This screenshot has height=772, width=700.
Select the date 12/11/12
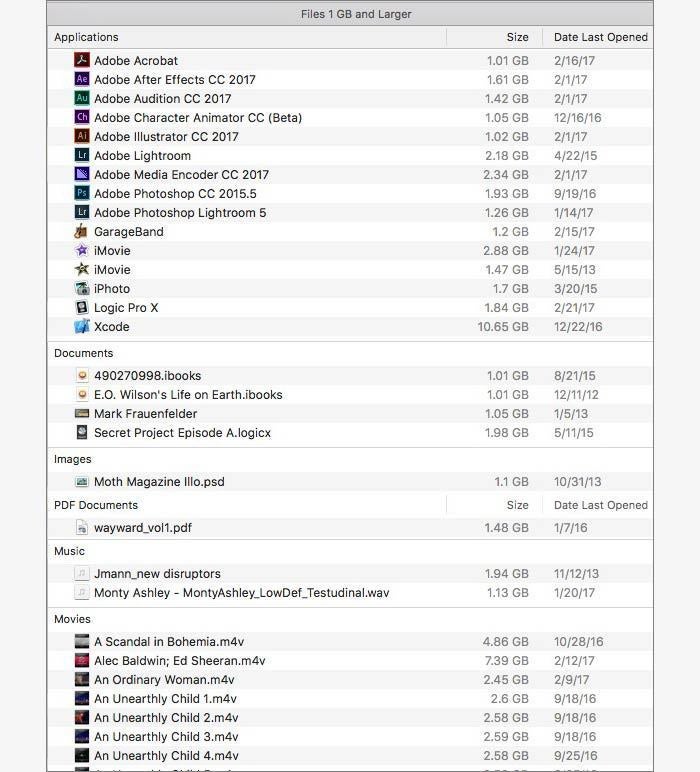click(x=576, y=395)
